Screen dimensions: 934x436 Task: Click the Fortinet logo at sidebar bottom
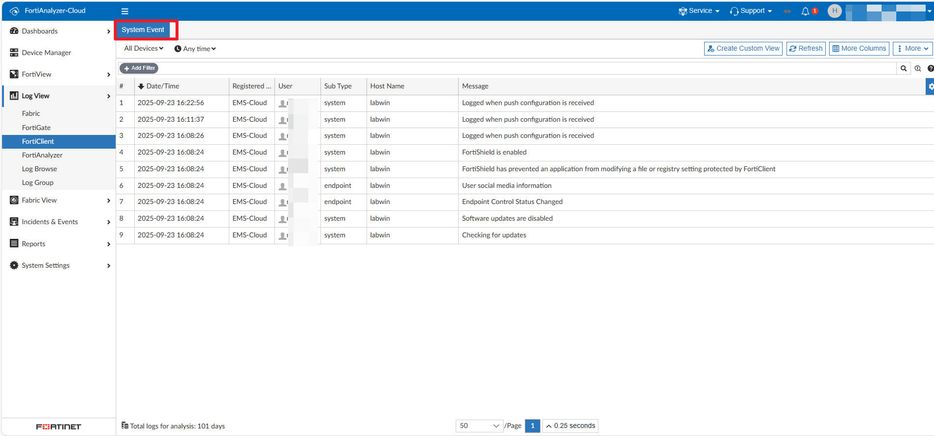tap(58, 426)
